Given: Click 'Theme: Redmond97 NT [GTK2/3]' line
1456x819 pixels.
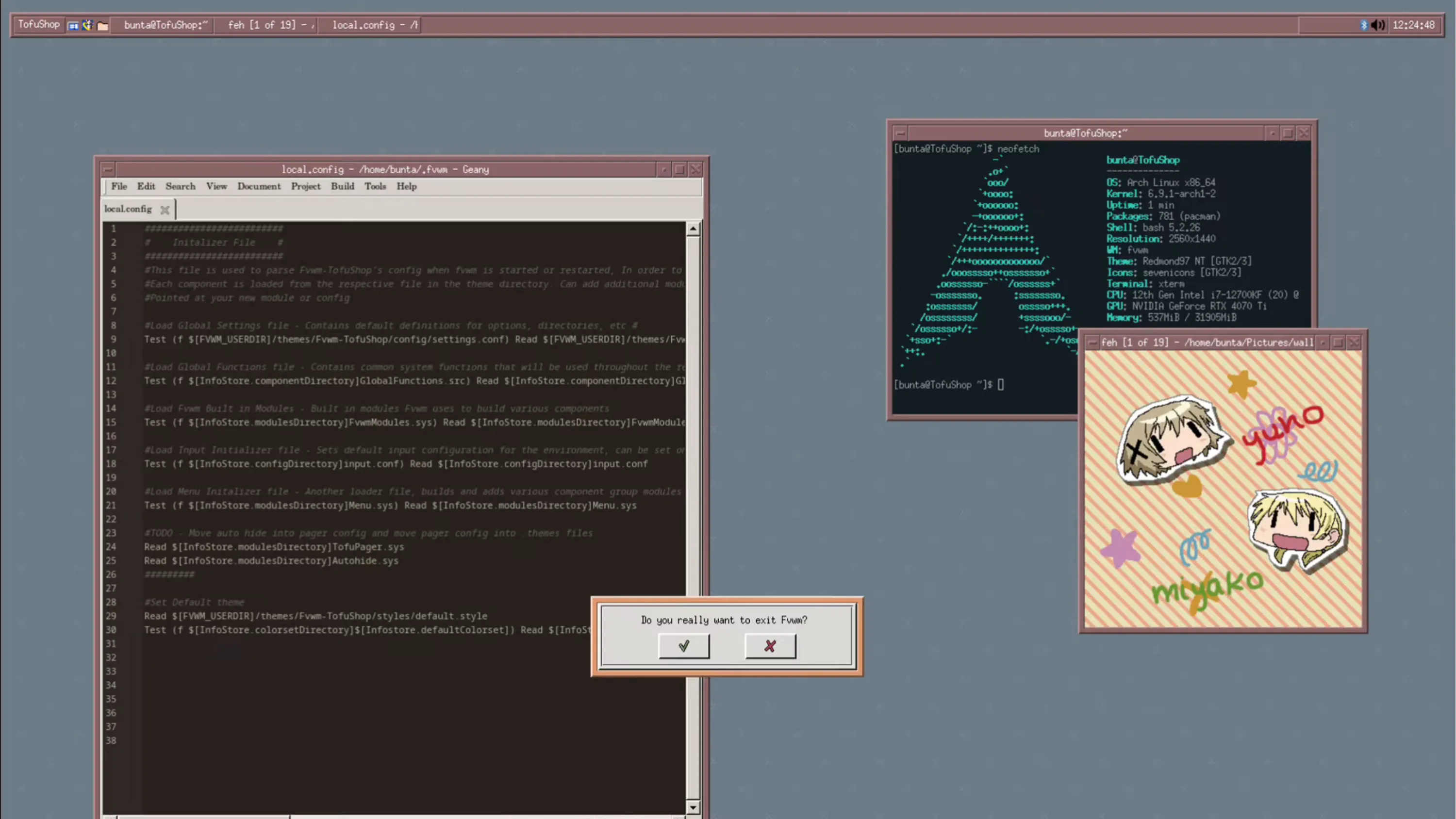Looking at the screenshot, I should tap(1179, 261).
